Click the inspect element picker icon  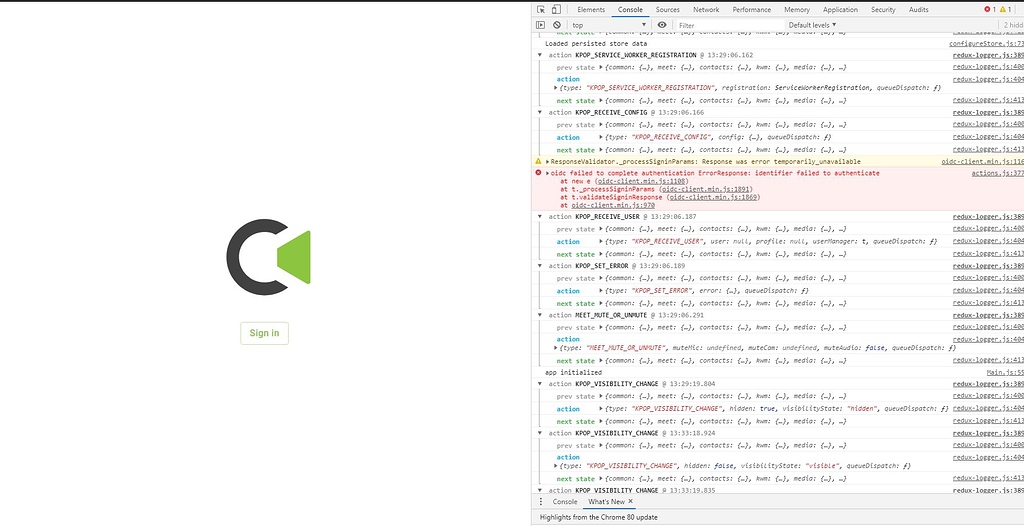[x=541, y=9]
